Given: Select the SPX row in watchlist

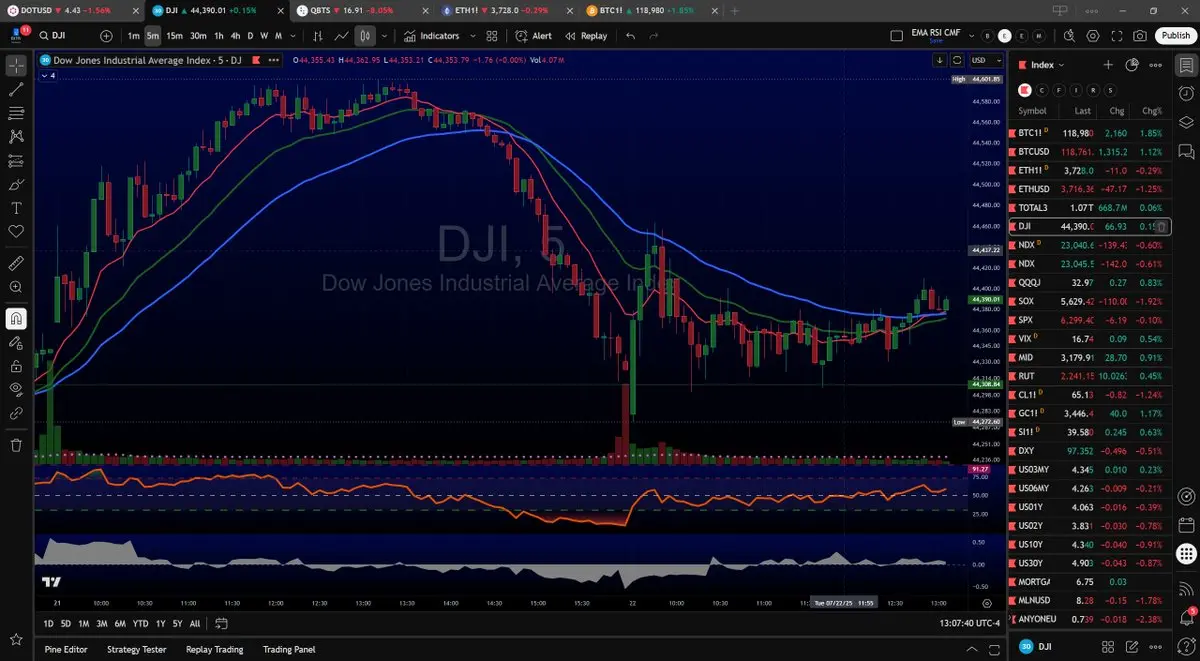Looking at the screenshot, I should [x=1091, y=320].
